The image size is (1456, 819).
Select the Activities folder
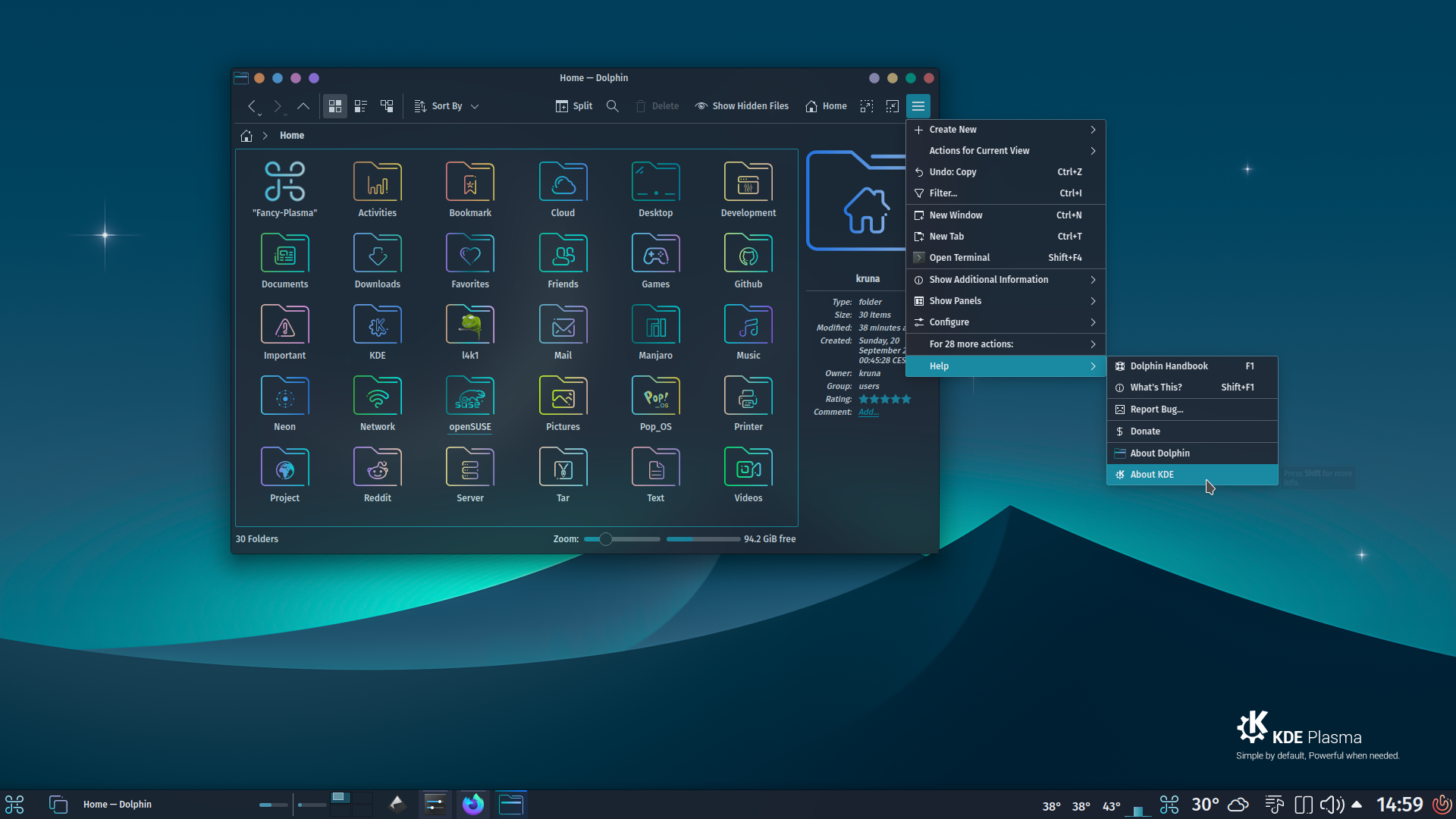378,189
